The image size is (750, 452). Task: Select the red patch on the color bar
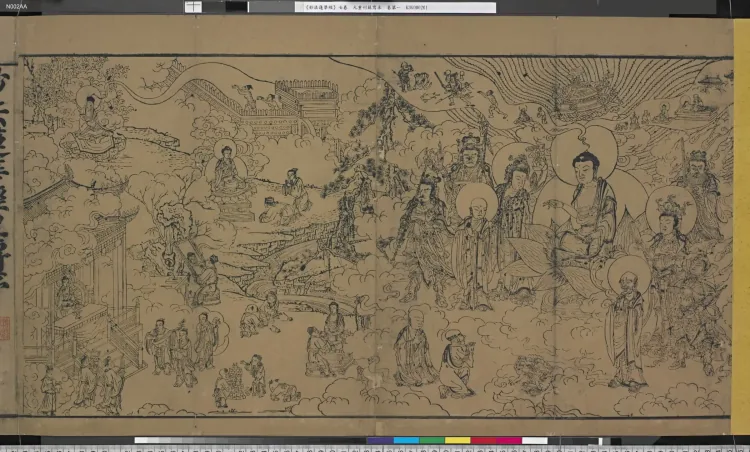click(x=483, y=441)
